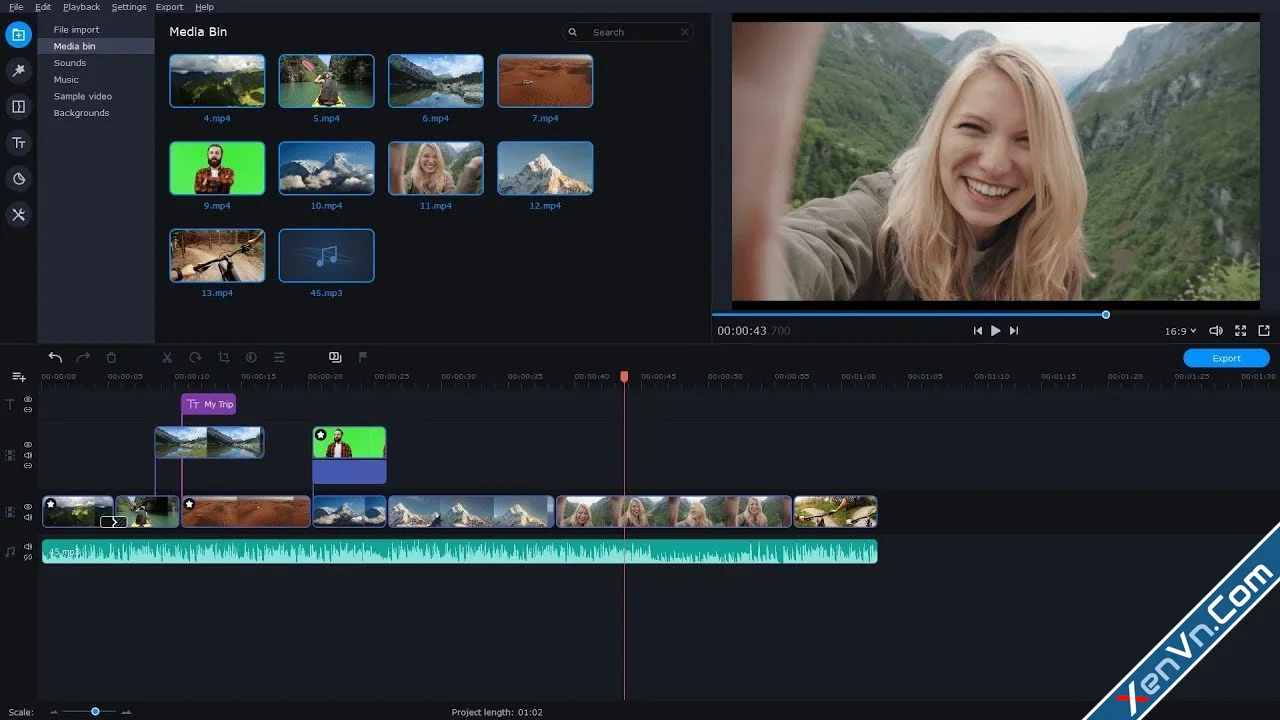The width and height of the screenshot is (1280, 720).
Task: Click the transition icon between first clips
Action: tap(114, 521)
